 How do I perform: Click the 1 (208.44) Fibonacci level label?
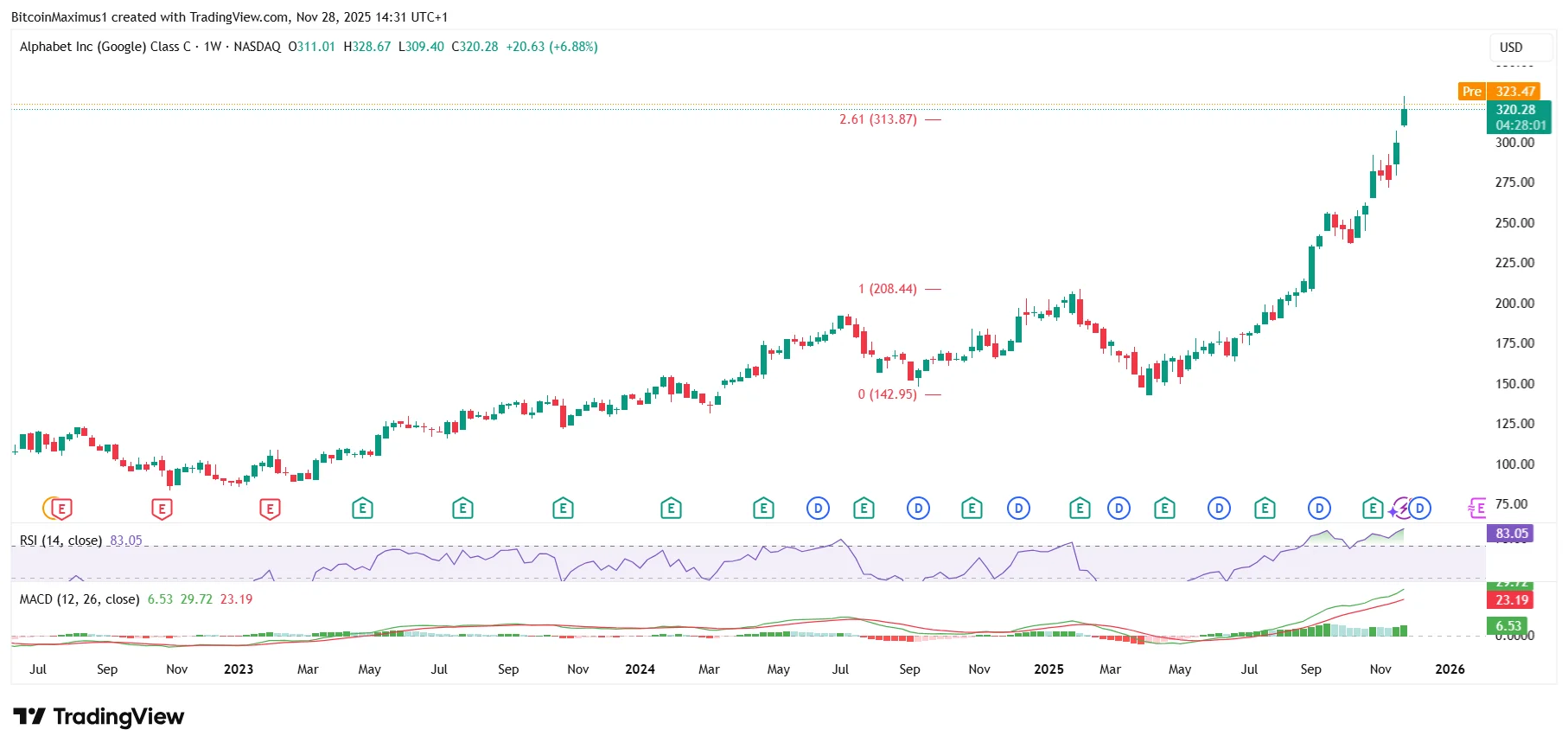[888, 289]
